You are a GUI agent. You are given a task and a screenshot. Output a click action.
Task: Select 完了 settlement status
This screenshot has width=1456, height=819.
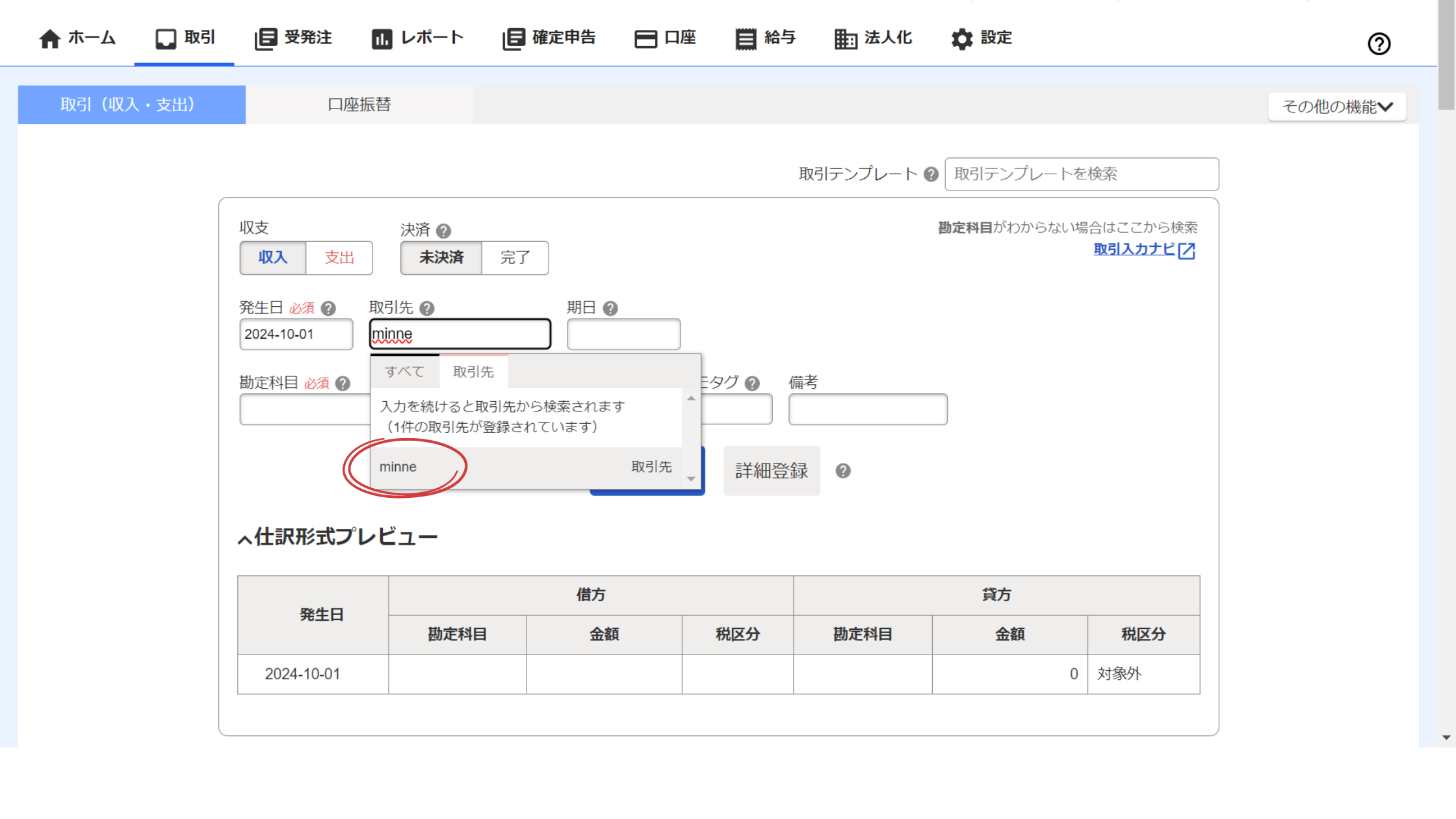(515, 257)
